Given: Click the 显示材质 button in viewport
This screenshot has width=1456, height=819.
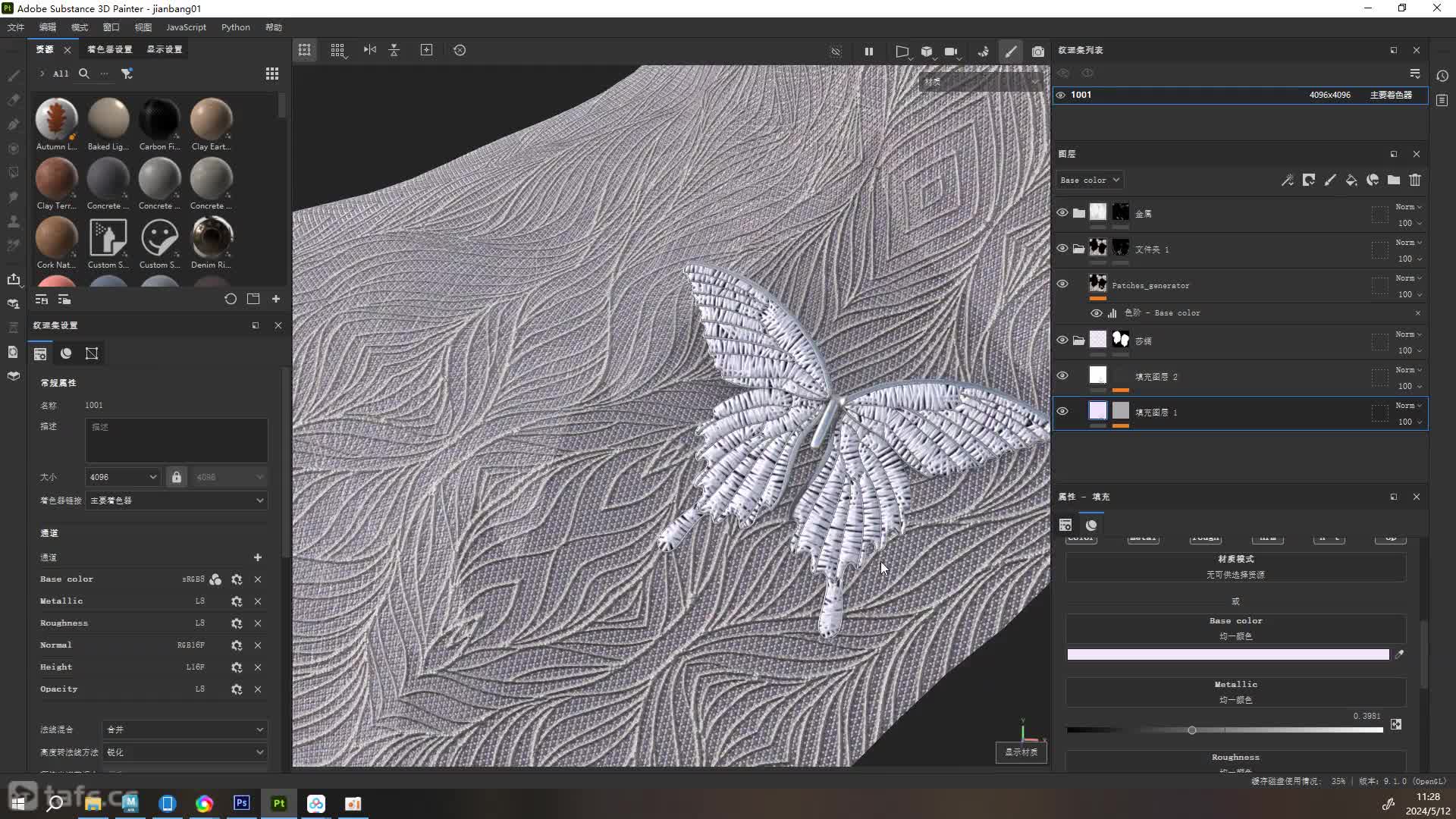Looking at the screenshot, I should [x=1021, y=752].
